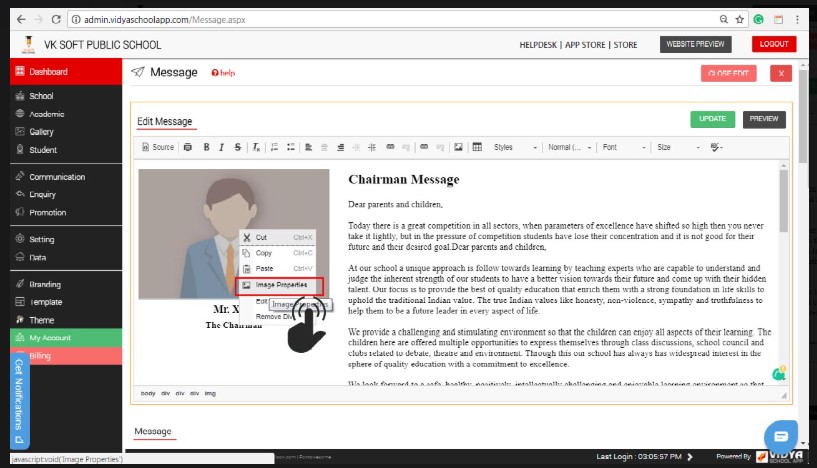
Task: Align text left
Action: pyautogui.click(x=308, y=147)
